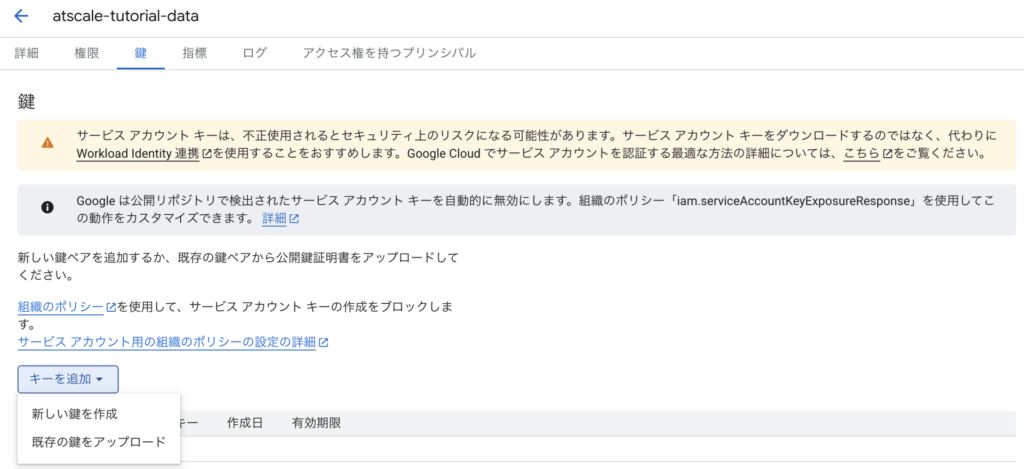Open the Workload Identity 連携 link
The width and height of the screenshot is (1024, 469).
[x=138, y=155]
